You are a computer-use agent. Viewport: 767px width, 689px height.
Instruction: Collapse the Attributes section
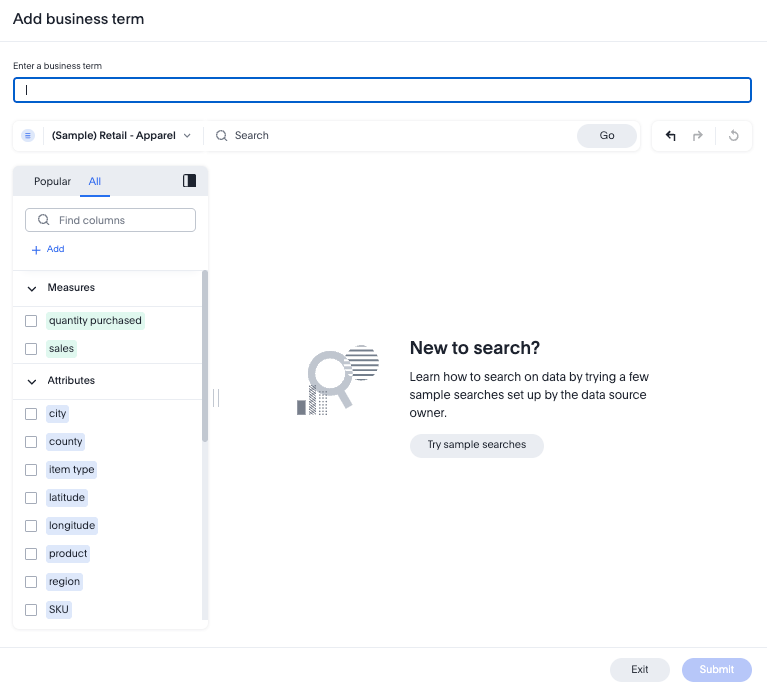coord(32,381)
